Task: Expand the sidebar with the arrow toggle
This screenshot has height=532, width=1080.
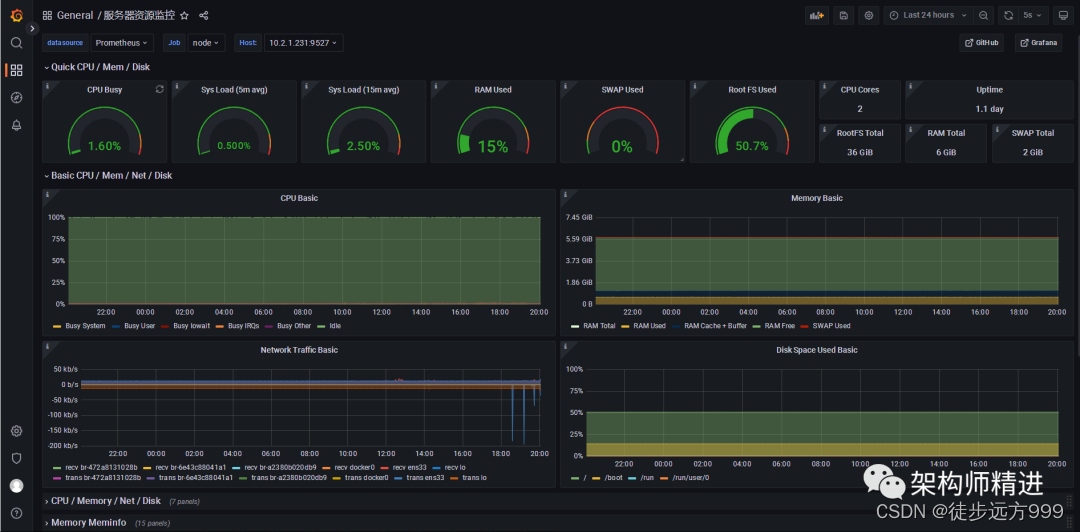Action: 32,28
